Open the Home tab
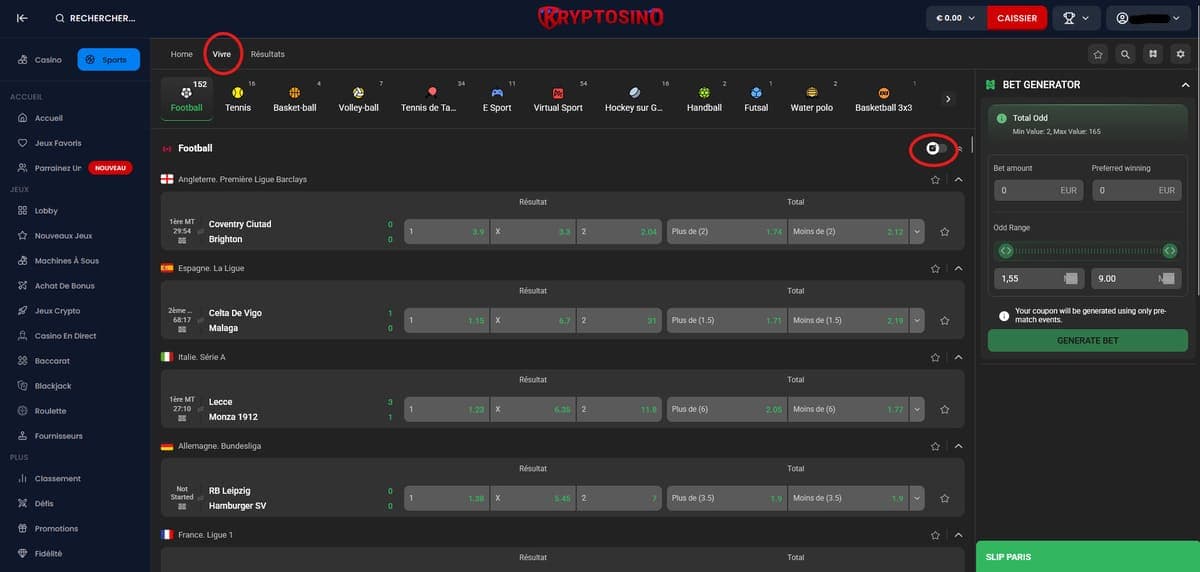1200x572 pixels. (x=181, y=54)
